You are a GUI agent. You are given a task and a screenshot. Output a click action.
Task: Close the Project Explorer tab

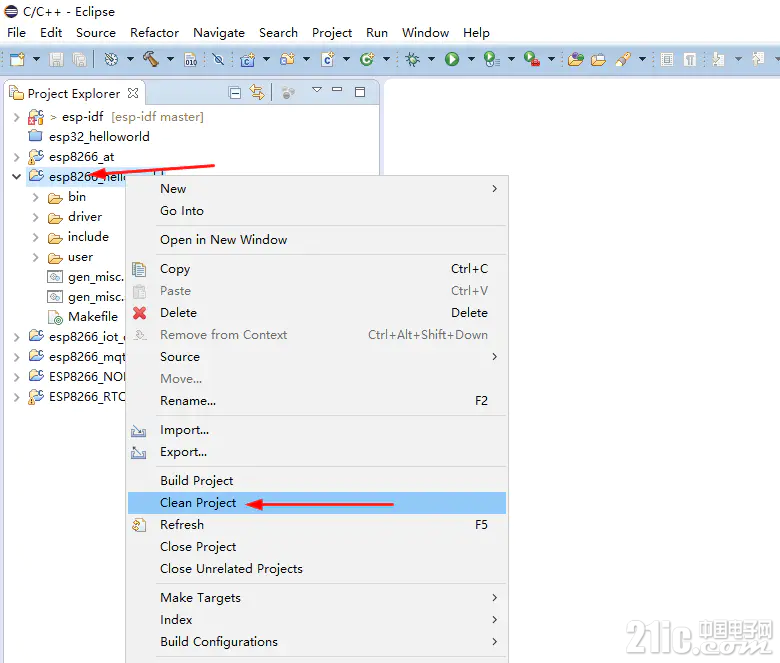click(133, 93)
